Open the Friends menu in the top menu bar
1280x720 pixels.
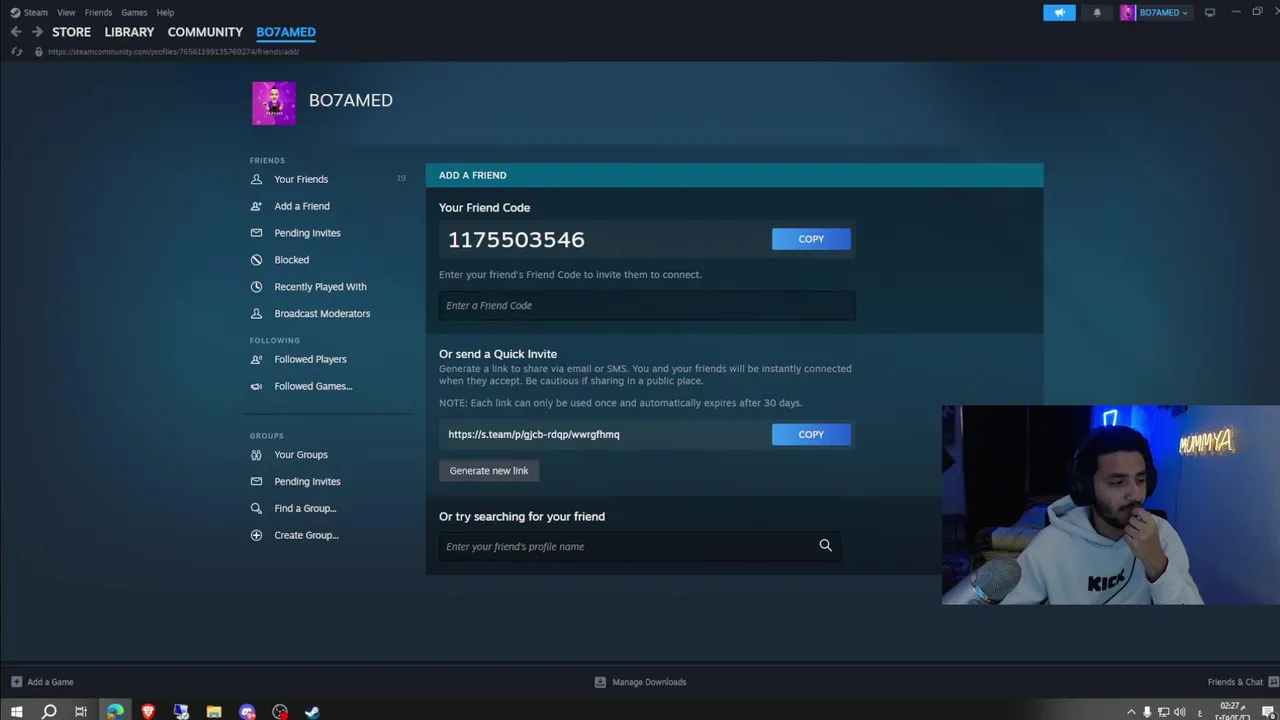click(x=98, y=13)
